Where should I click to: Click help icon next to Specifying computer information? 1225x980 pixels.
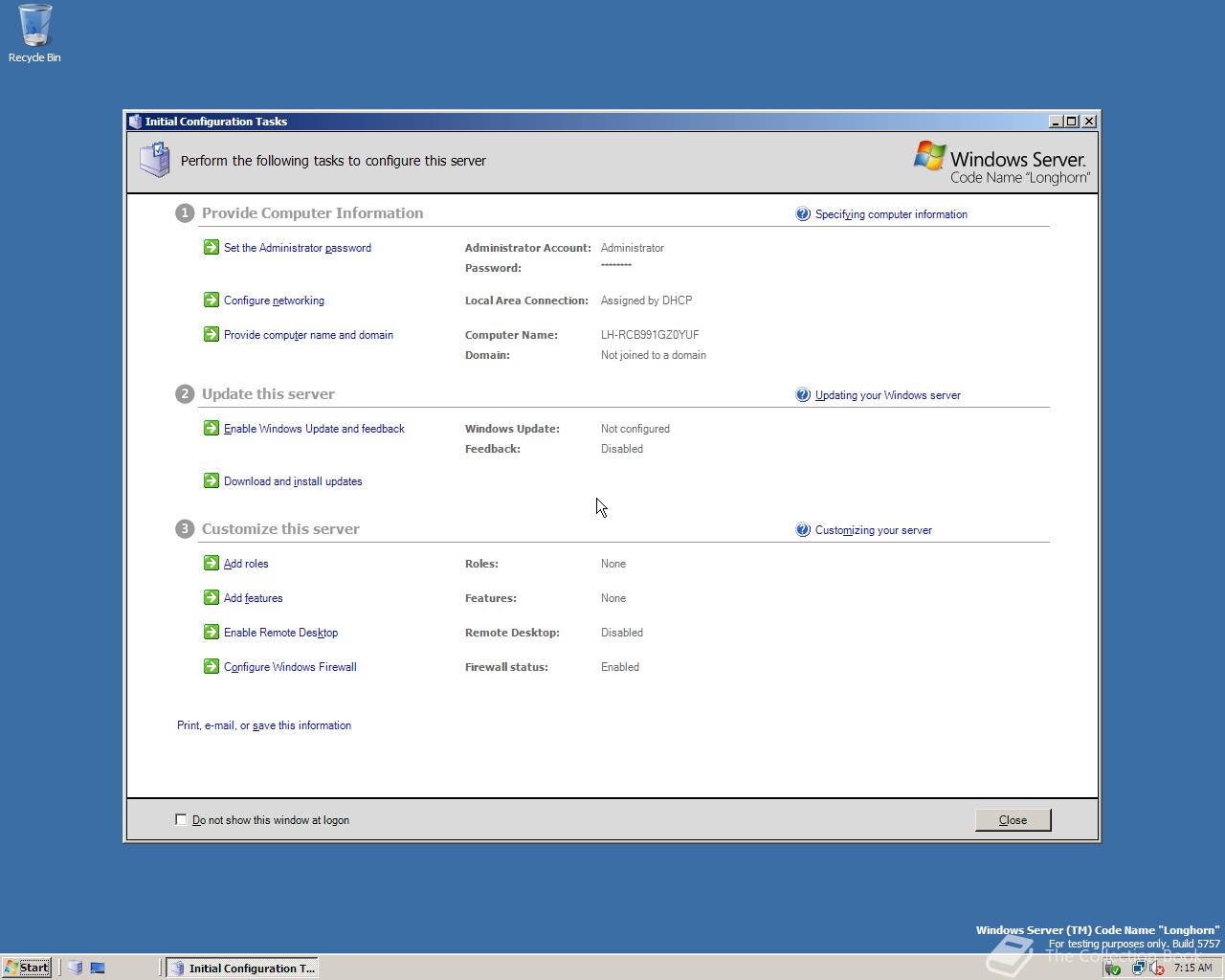[803, 213]
